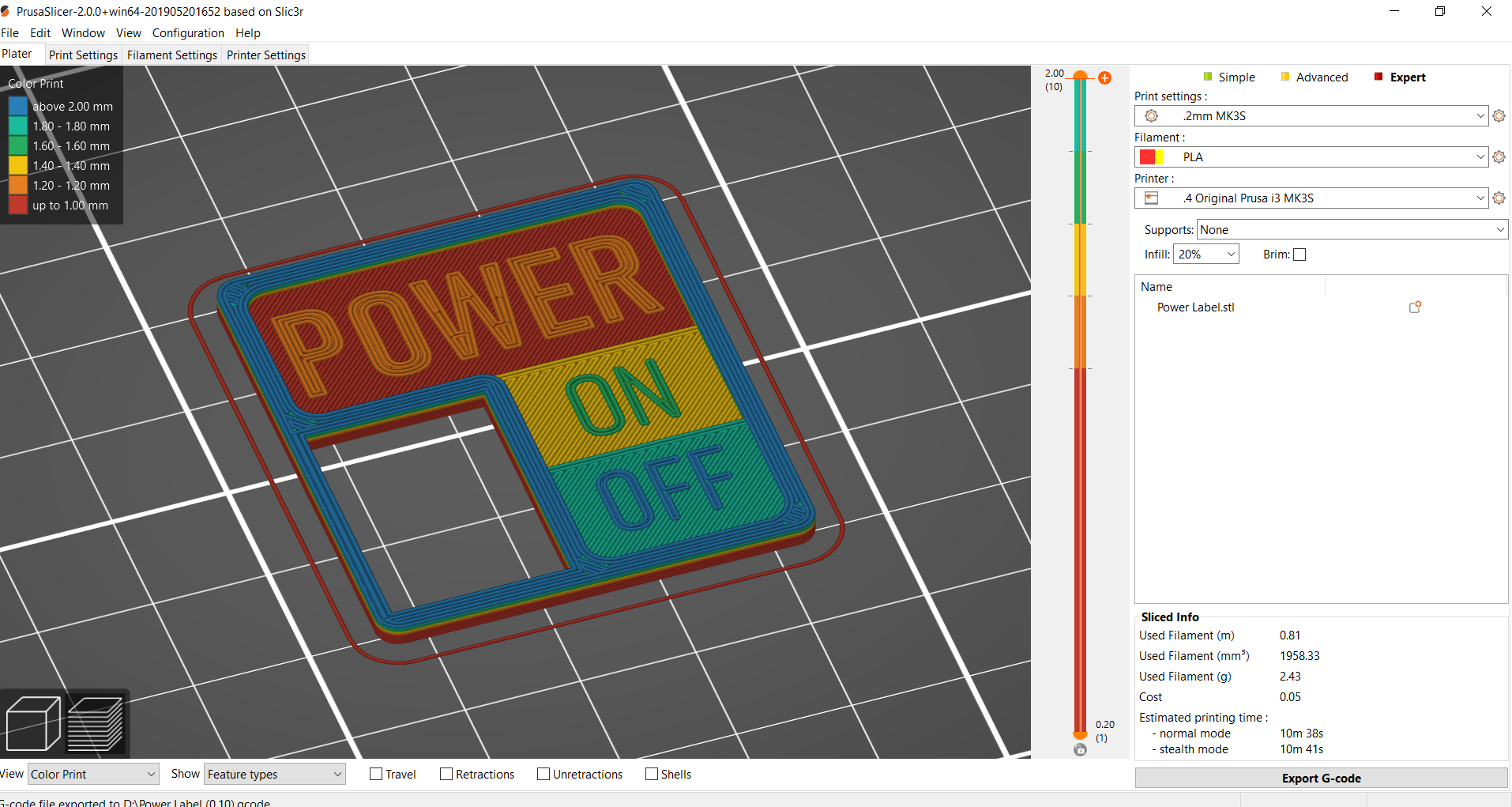Open Print settings gear options
This screenshot has height=807, width=1512.
coord(1499,115)
